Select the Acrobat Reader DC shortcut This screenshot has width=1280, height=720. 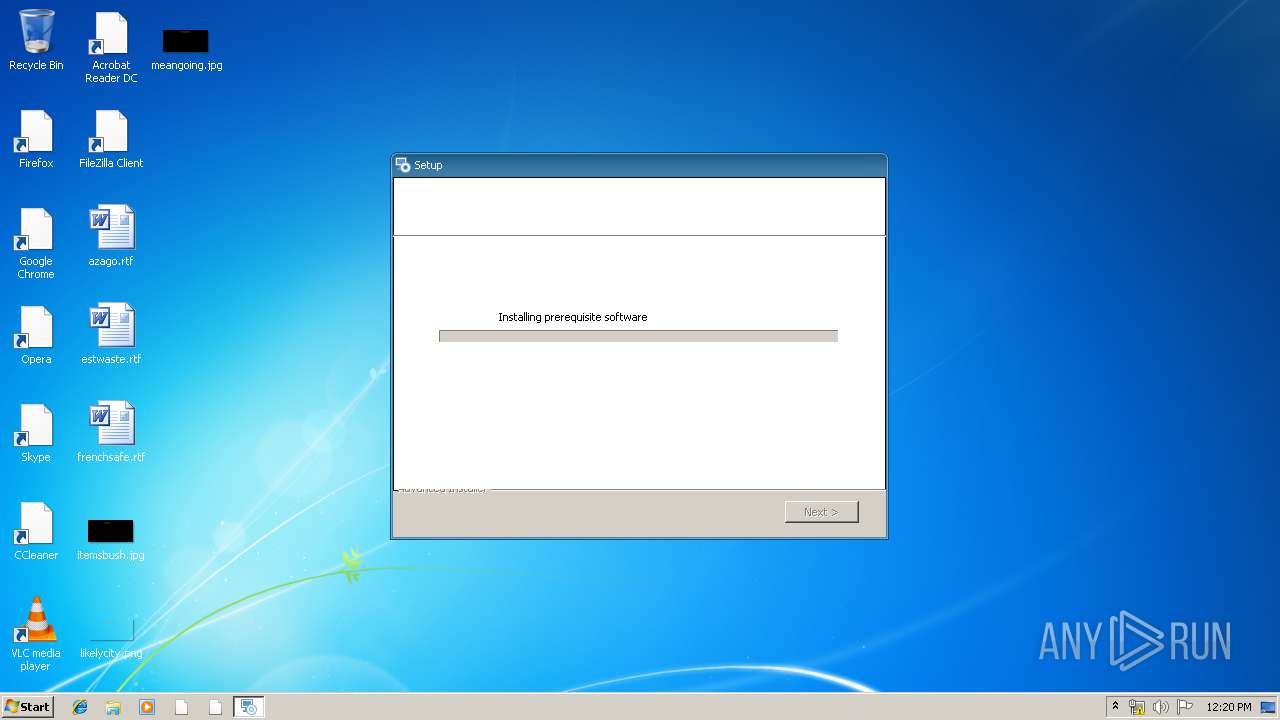[x=111, y=48]
